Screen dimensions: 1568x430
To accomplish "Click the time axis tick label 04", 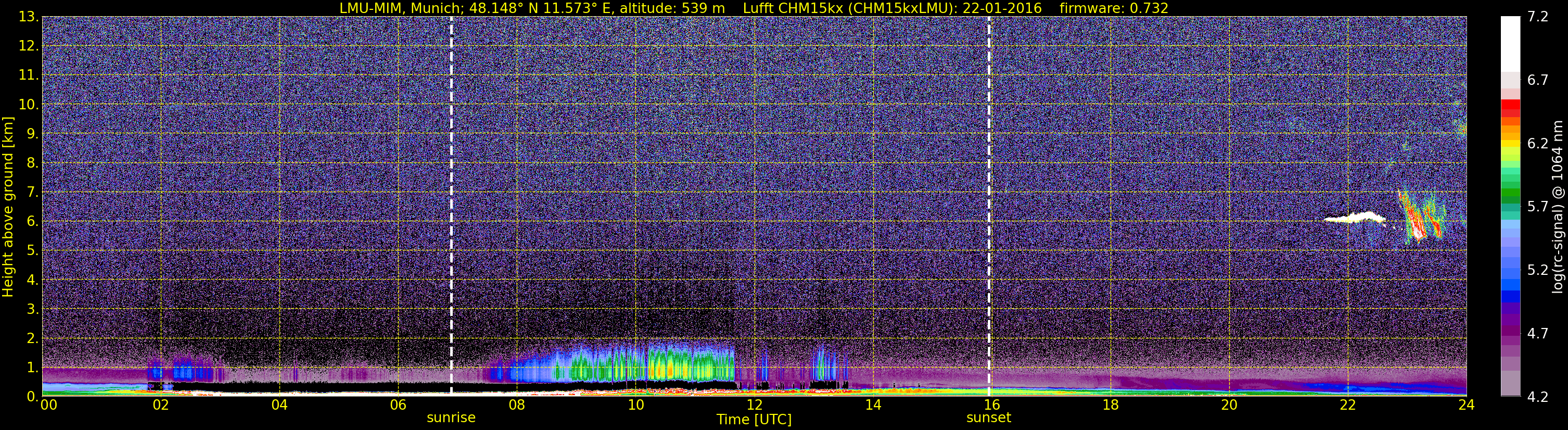I will pyautogui.click(x=279, y=405).
